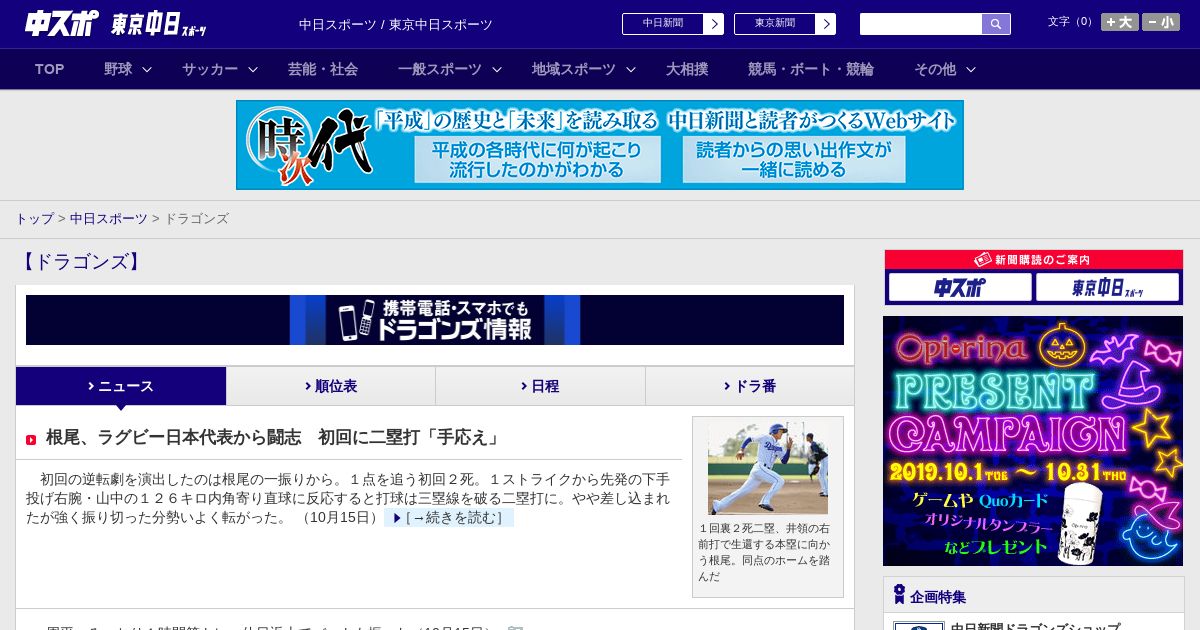Go to TOP in navigation bar
This screenshot has height=630, width=1200.
[49, 69]
